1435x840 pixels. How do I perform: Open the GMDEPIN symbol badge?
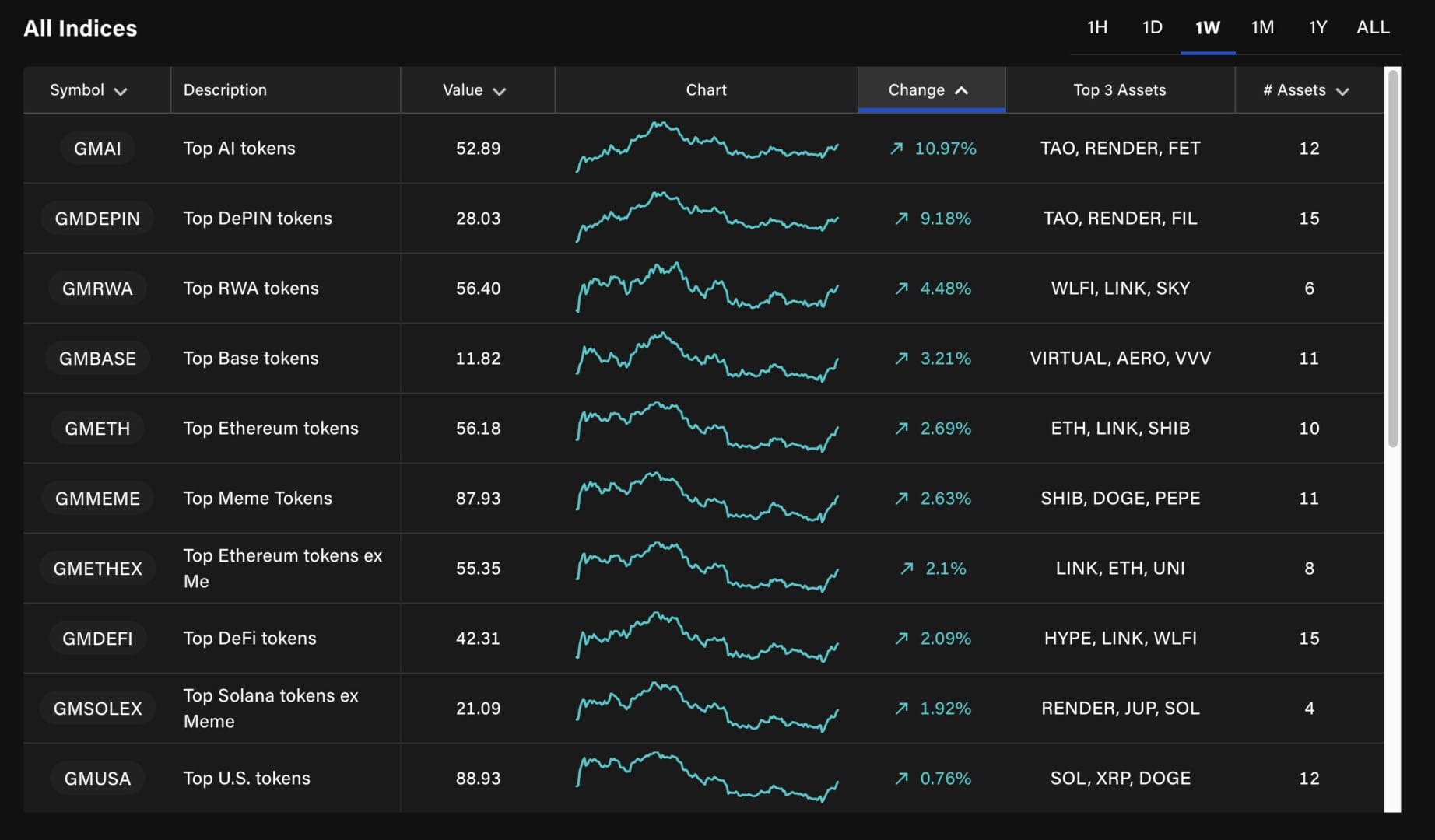[97, 219]
